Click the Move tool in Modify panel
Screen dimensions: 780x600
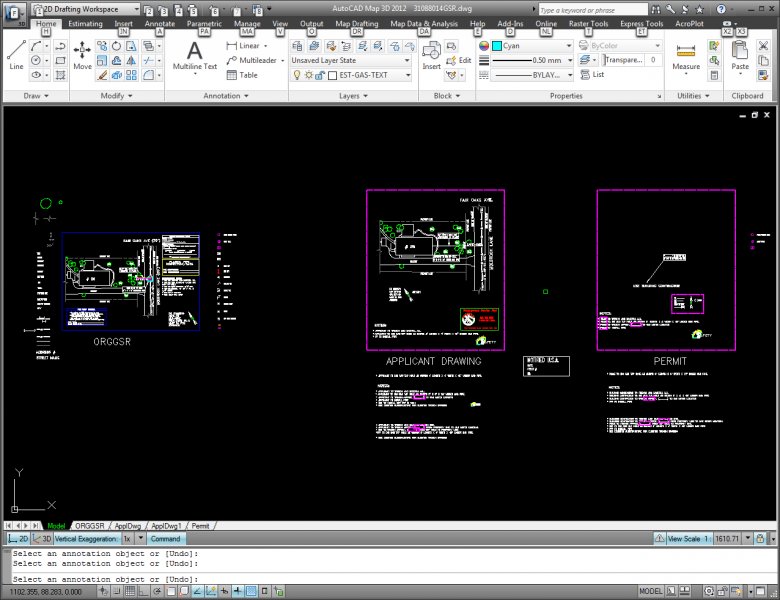point(82,54)
